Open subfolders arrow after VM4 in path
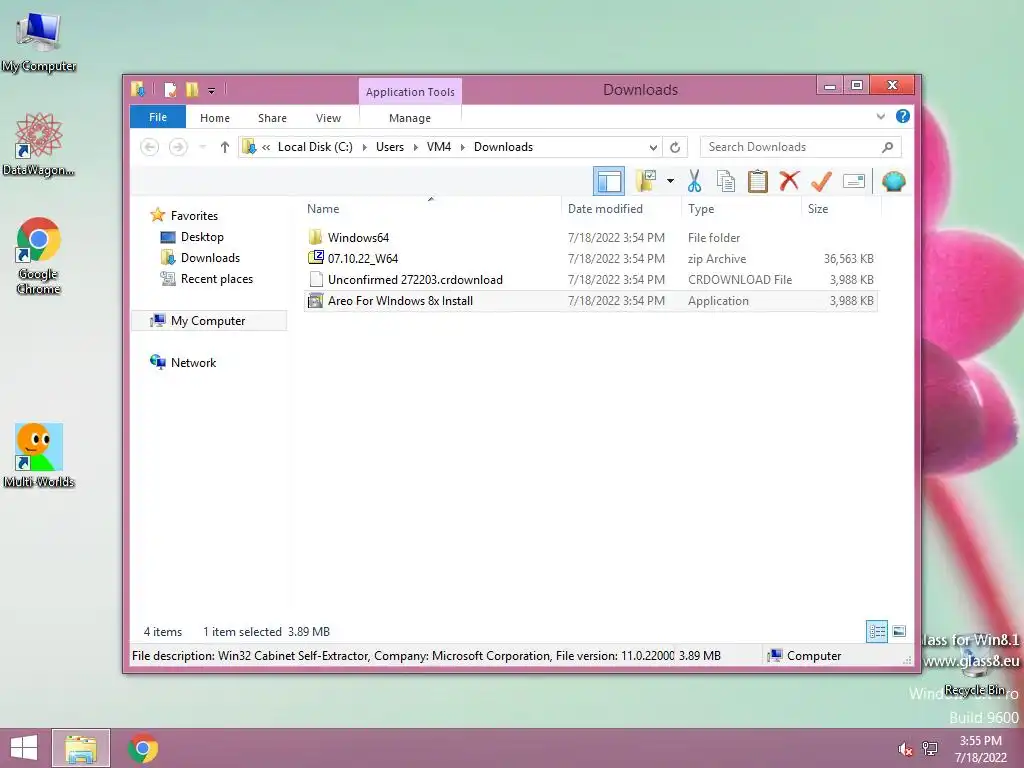 462,148
